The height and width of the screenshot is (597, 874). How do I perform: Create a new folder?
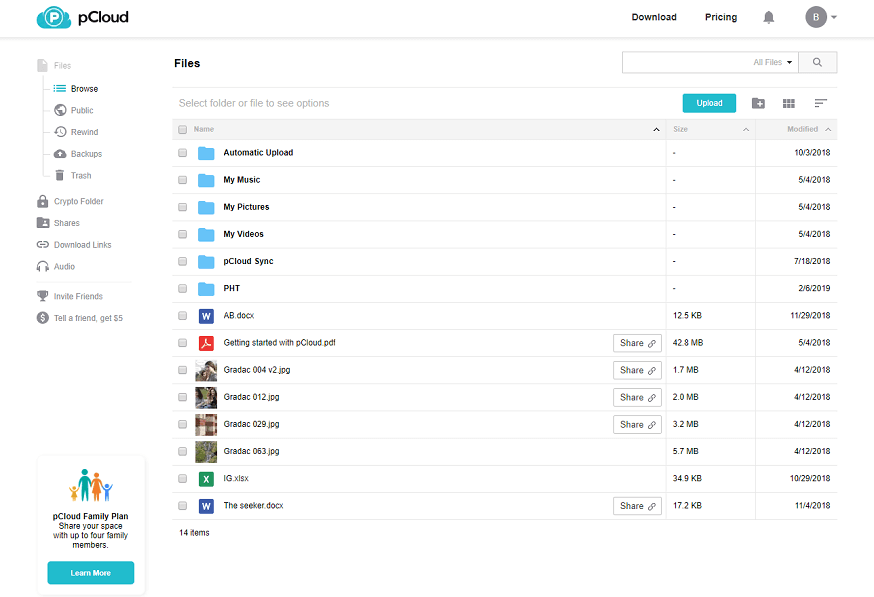(x=757, y=103)
